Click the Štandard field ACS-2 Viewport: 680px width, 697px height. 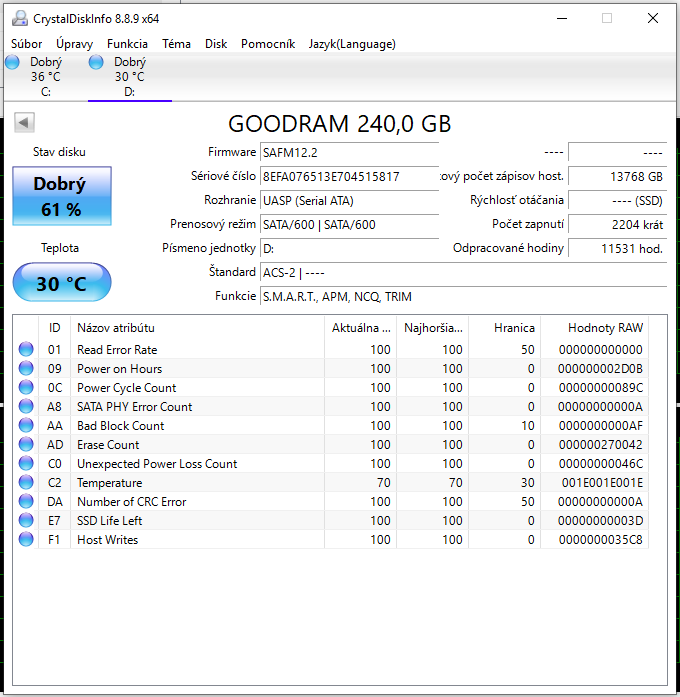click(464, 272)
